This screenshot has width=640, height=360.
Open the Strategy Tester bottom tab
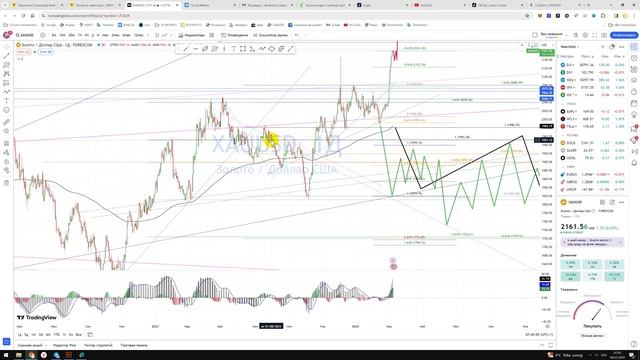(x=98, y=345)
